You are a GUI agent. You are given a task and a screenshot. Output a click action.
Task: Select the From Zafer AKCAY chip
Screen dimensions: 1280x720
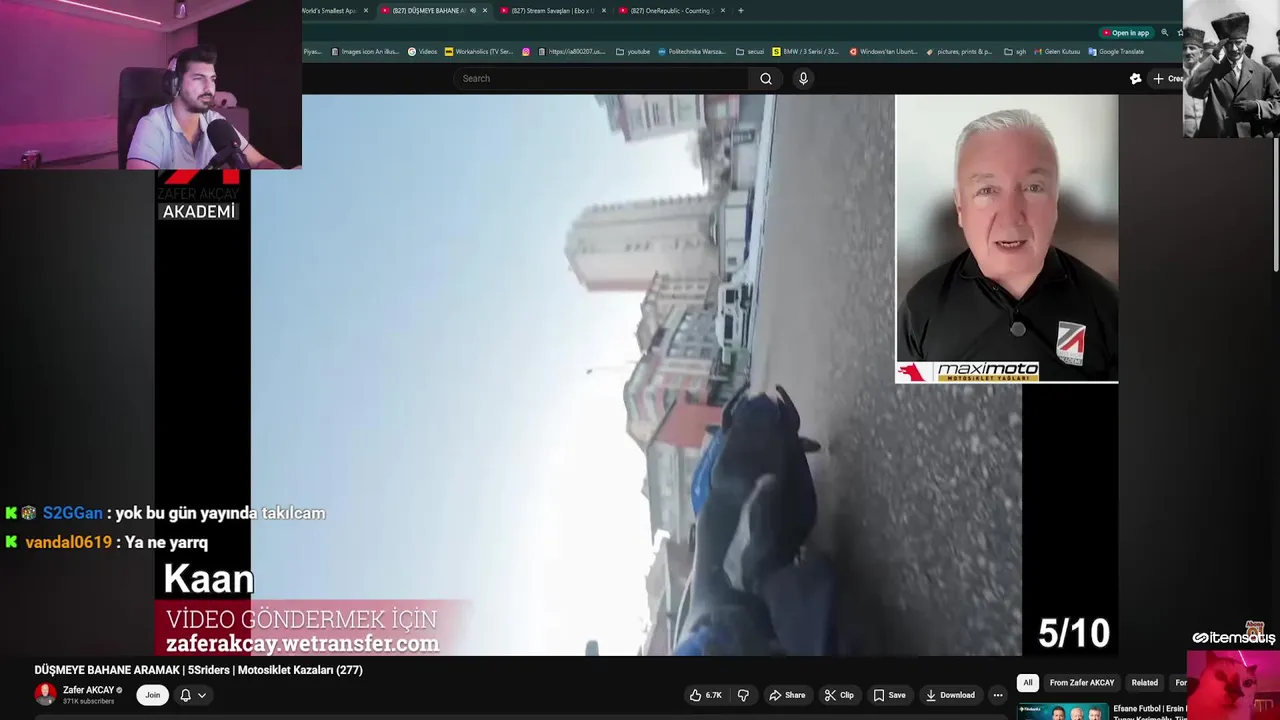(x=1082, y=683)
